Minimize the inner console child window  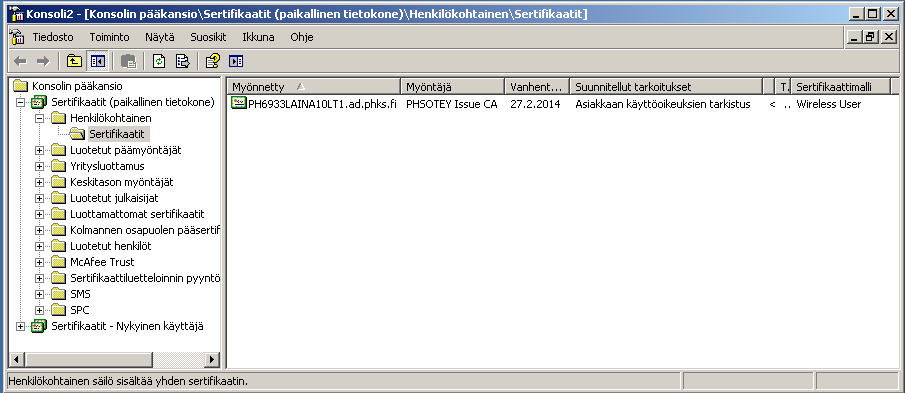coord(856,38)
